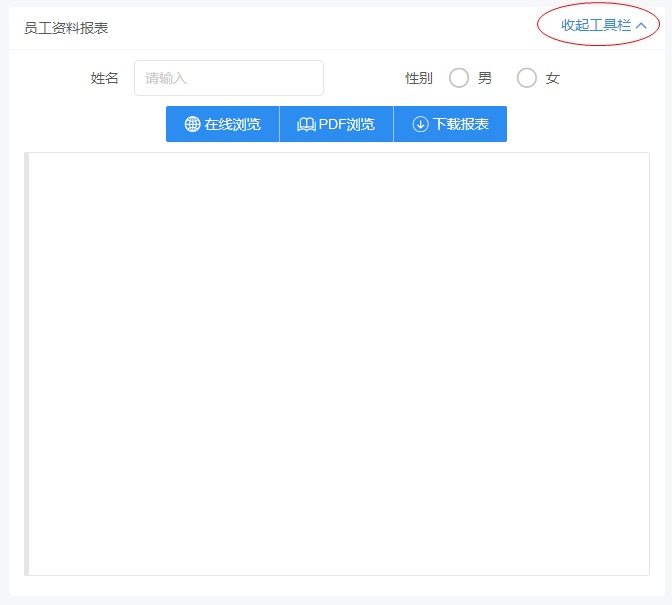The image size is (672, 605).
Task: Click the 下载报表 download report button
Action: (450, 124)
